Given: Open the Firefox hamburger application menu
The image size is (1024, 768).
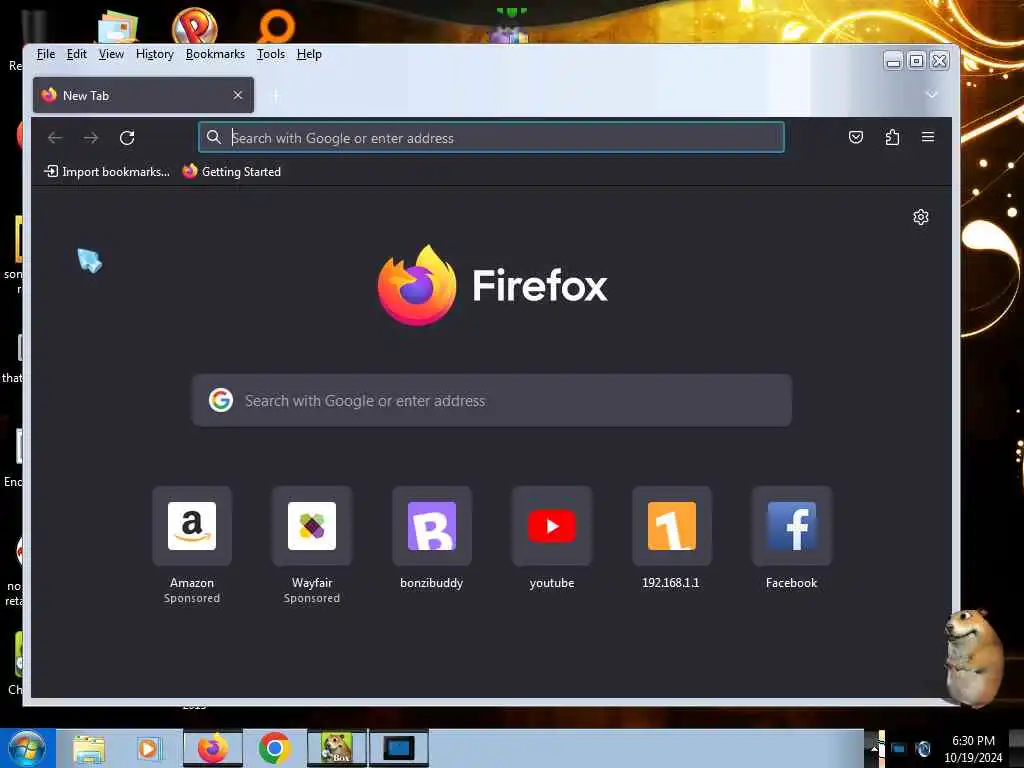Looking at the screenshot, I should (x=927, y=137).
